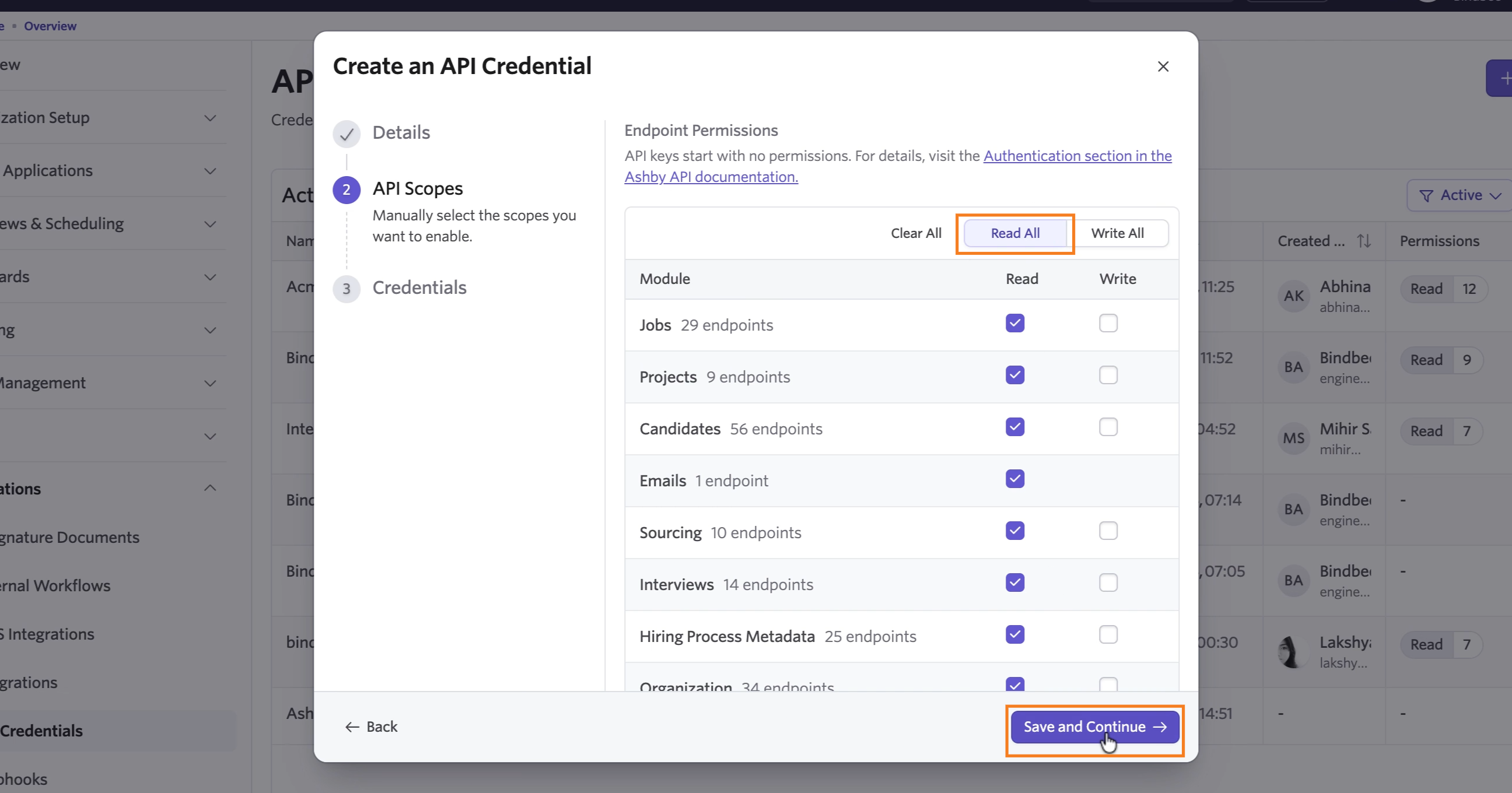Uncheck Read permission for Emails module
Image resolution: width=1512 pixels, height=793 pixels.
[1015, 479]
